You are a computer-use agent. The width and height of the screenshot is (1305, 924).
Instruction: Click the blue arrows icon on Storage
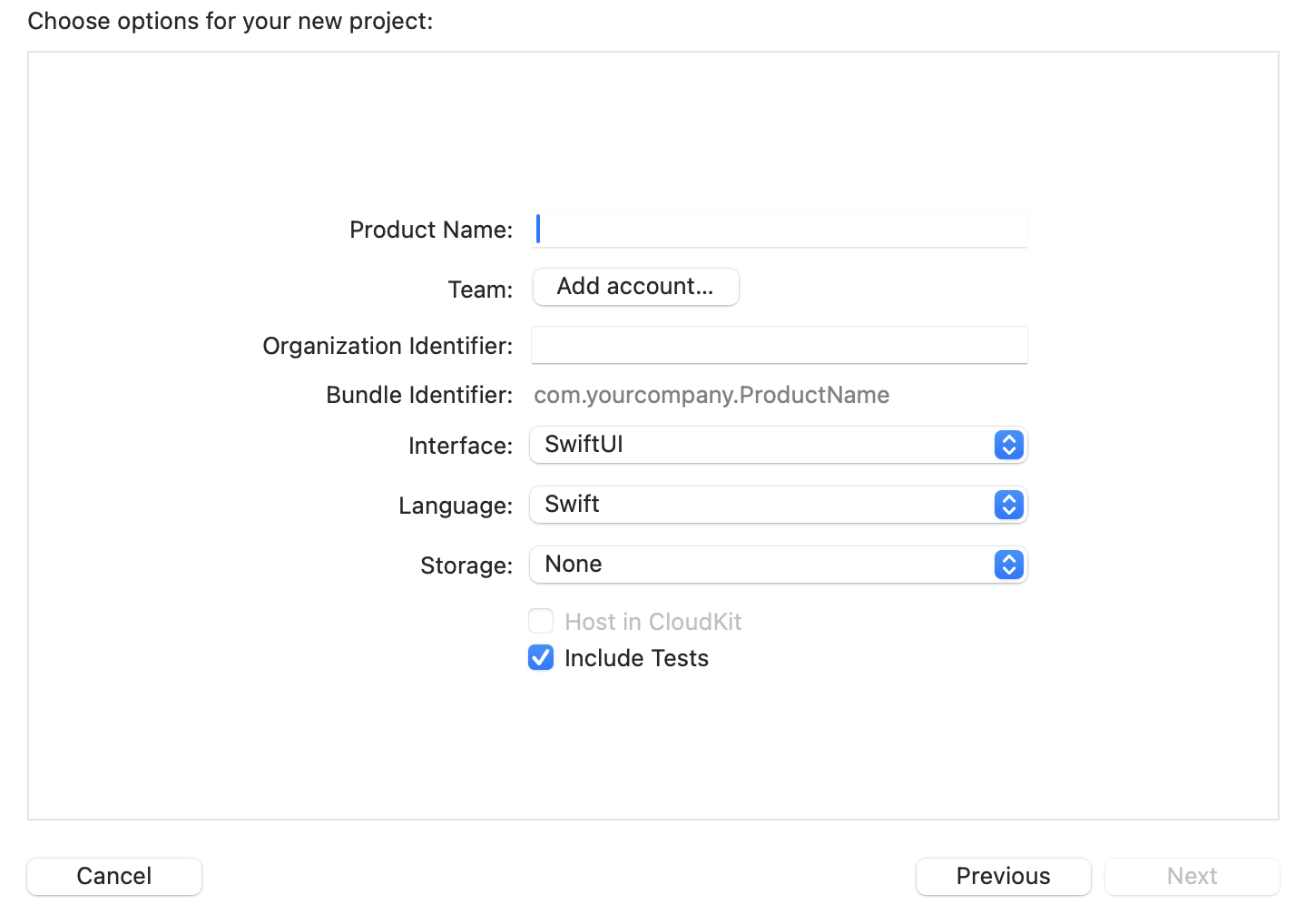tap(1008, 565)
